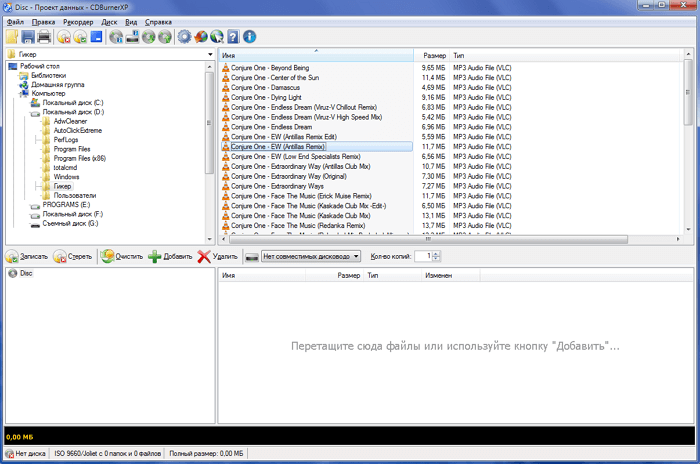Screen dimensions: 700x464
Task: Click the red X Удалить icon
Action: [204, 257]
